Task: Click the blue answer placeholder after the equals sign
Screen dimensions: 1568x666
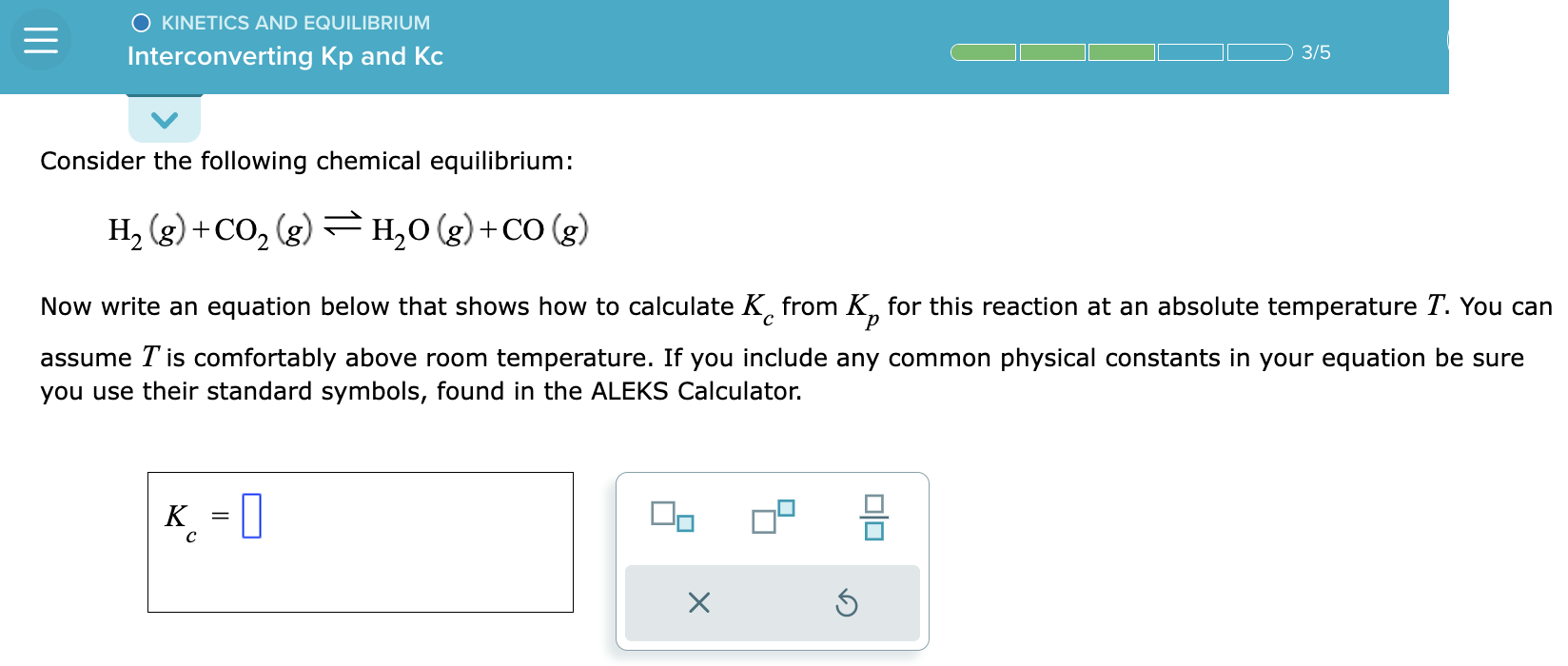Action: [253, 517]
